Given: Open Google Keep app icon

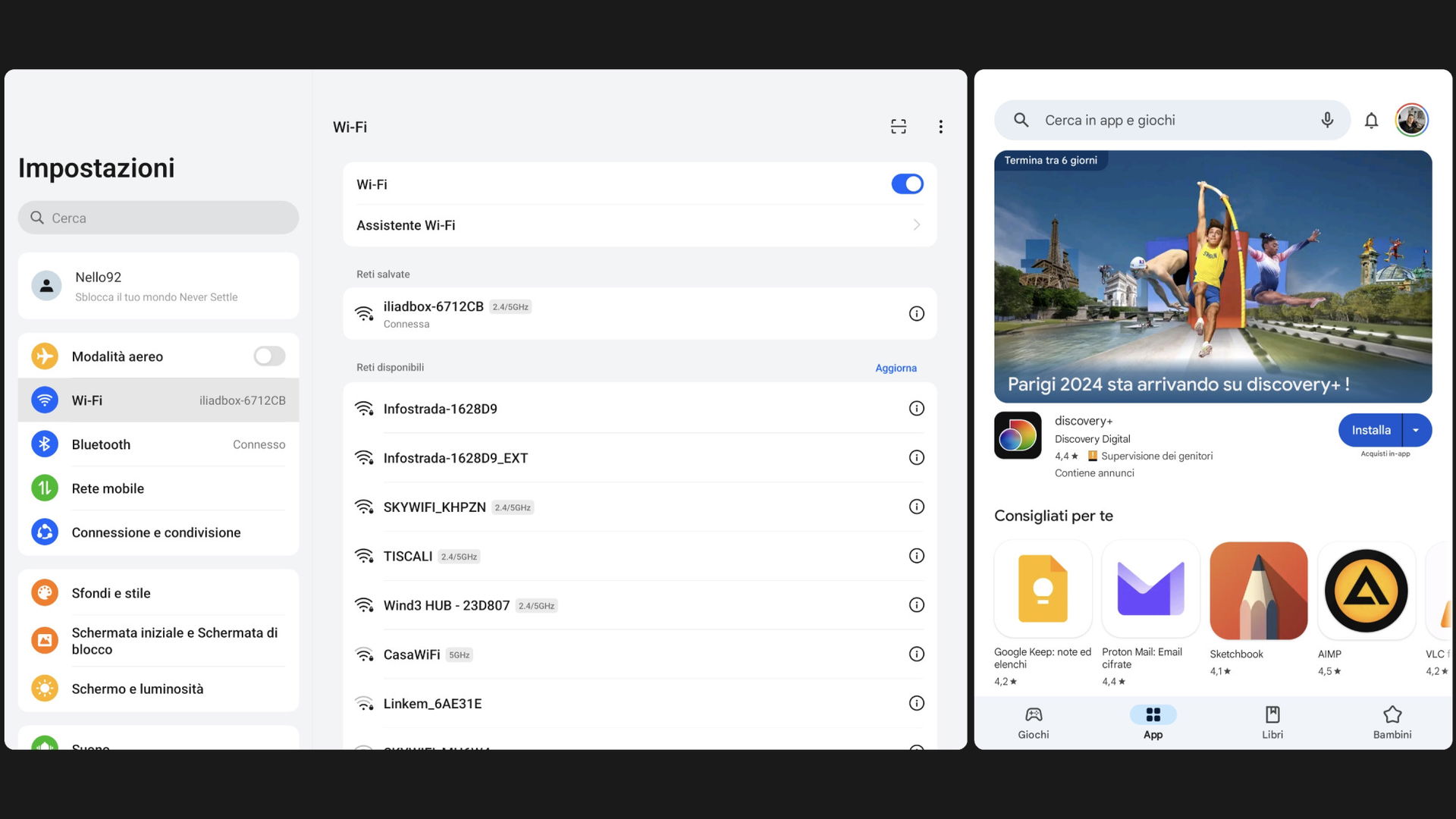Looking at the screenshot, I should [1043, 589].
